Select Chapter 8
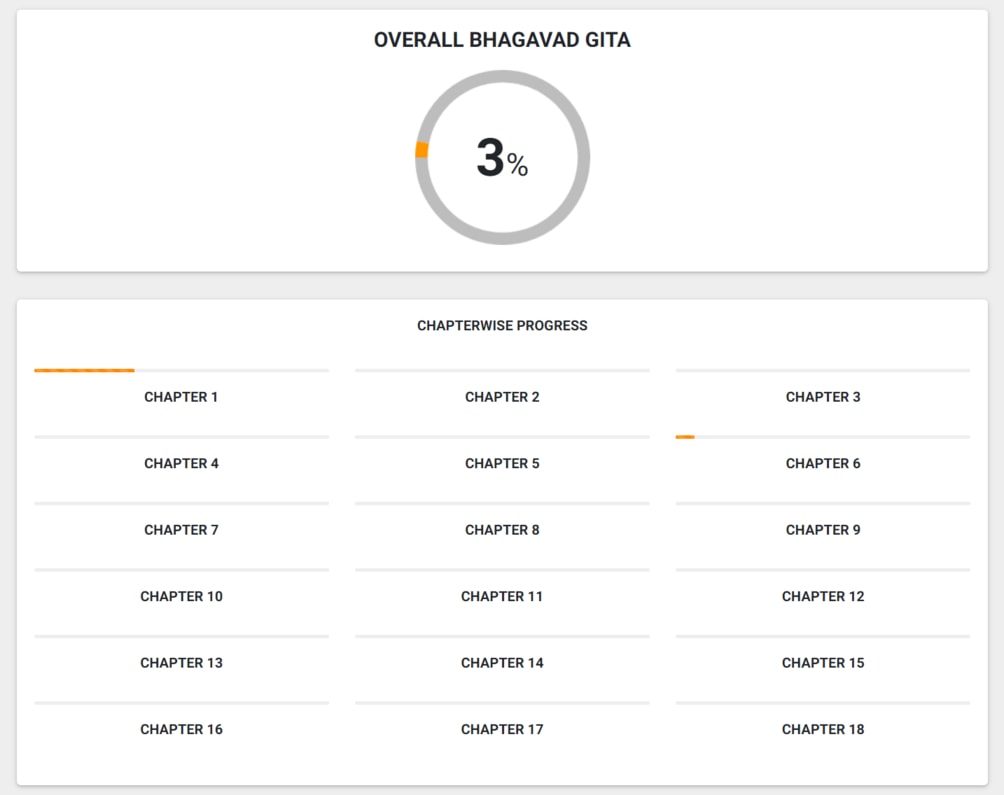The image size is (1004, 795). point(502,530)
